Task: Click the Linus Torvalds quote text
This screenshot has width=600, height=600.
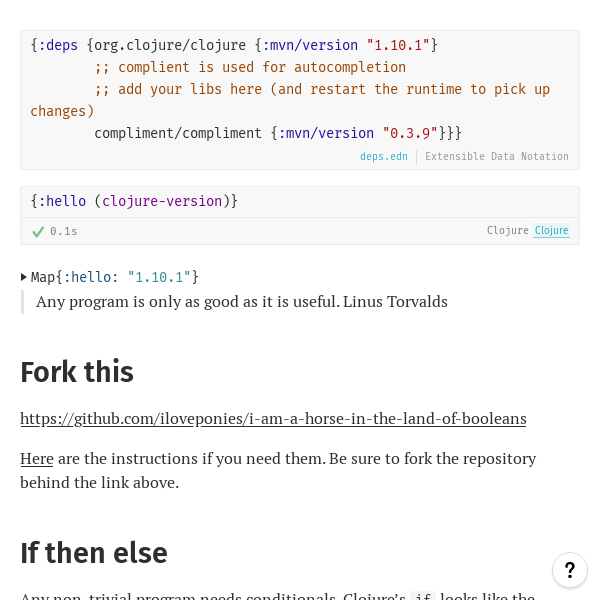Action: click(x=242, y=301)
